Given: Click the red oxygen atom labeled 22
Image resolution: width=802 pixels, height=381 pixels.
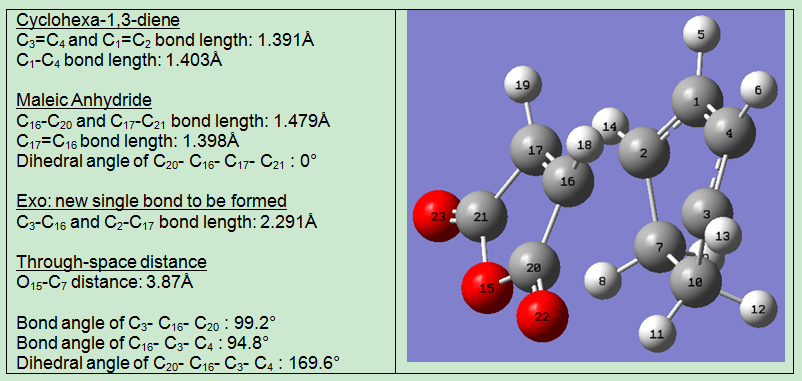Looking at the screenshot, I should [x=542, y=317].
